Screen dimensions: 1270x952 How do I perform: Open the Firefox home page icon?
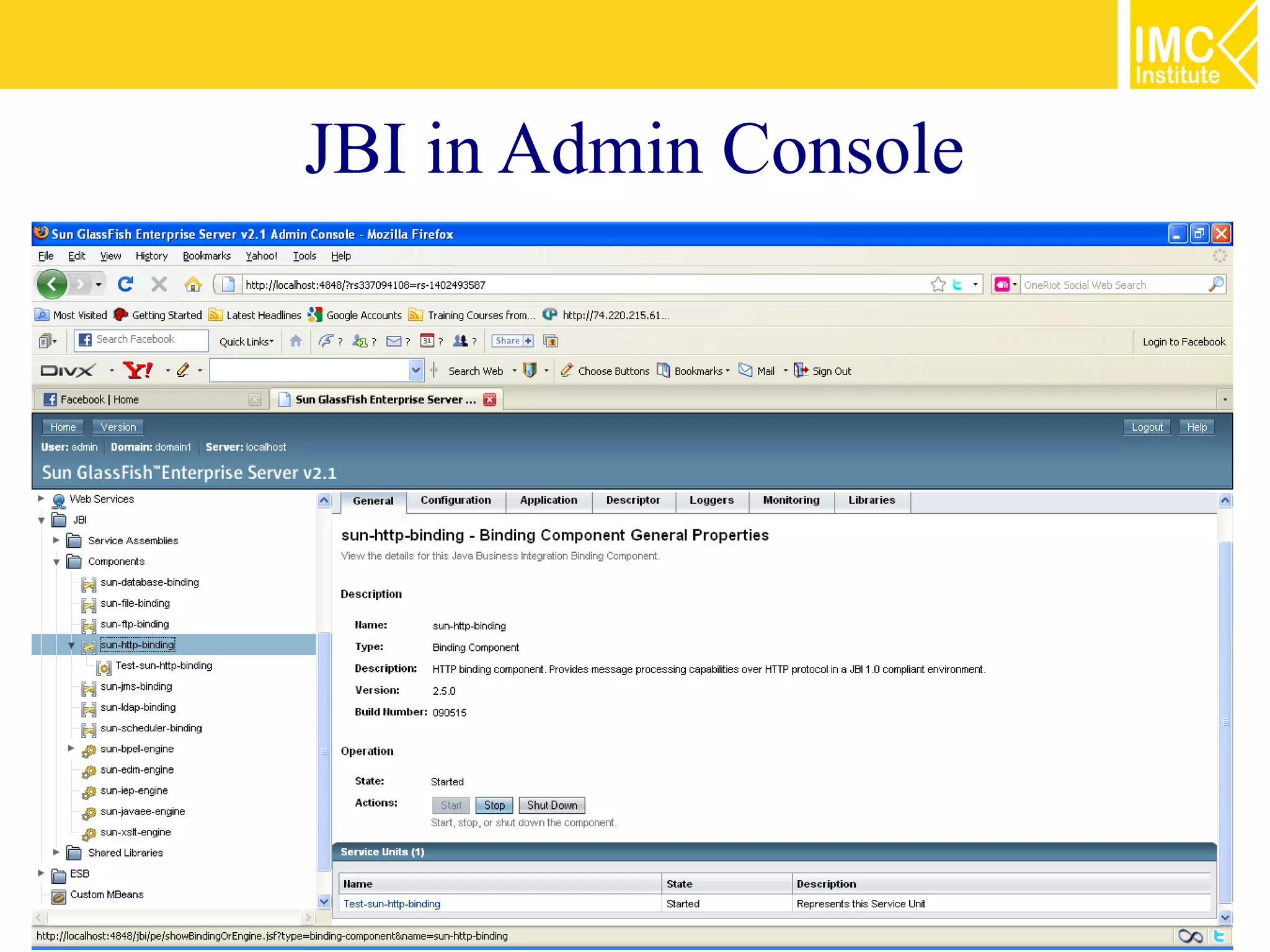tap(193, 284)
